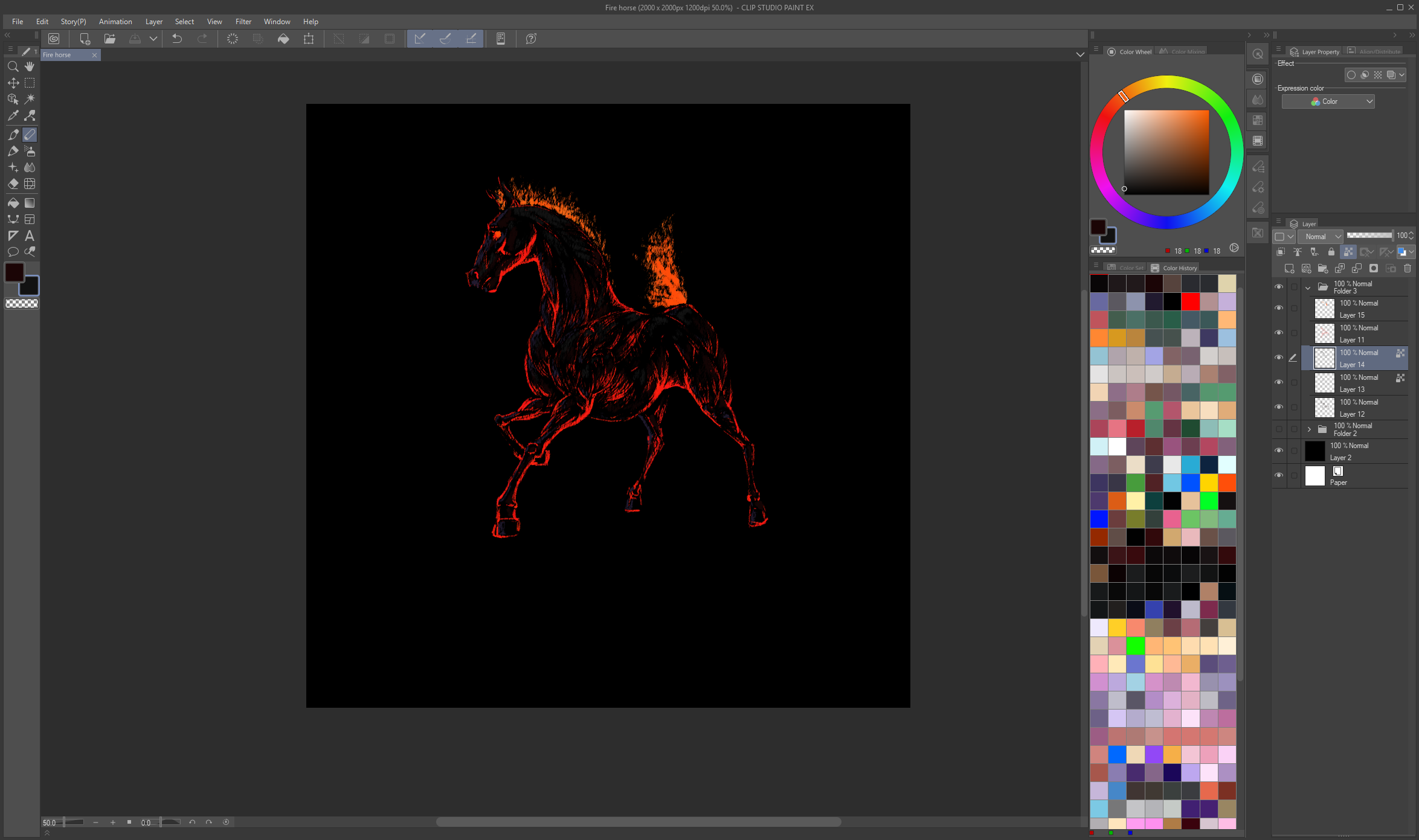Image resolution: width=1419 pixels, height=840 pixels.
Task: Select the Eraser tool
Action: [13, 184]
